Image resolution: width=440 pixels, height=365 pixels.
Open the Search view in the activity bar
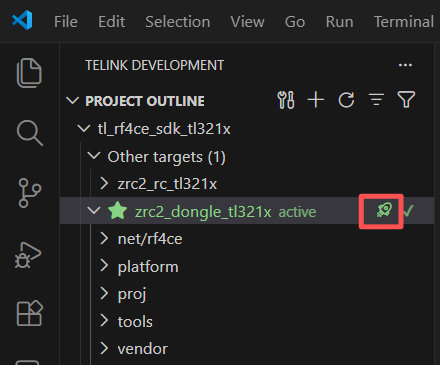pyautogui.click(x=30, y=133)
